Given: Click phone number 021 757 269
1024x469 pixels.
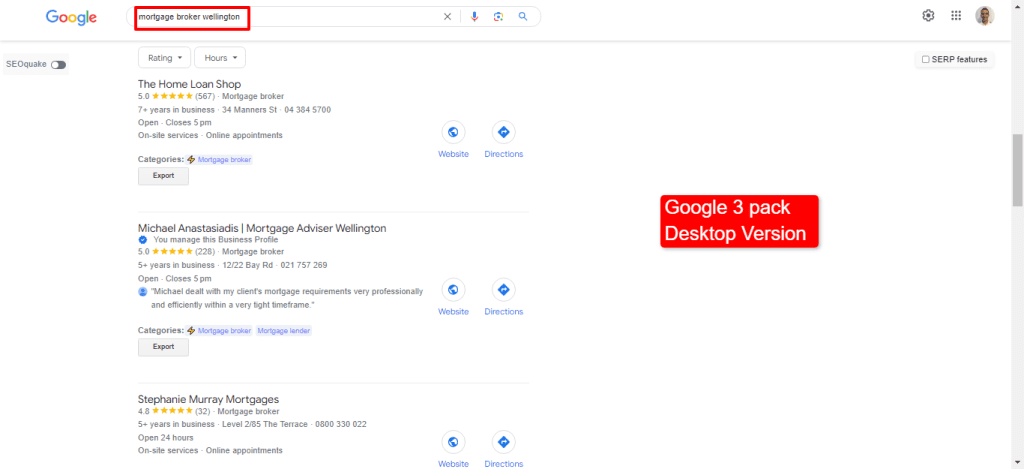Looking at the screenshot, I should pos(304,265).
